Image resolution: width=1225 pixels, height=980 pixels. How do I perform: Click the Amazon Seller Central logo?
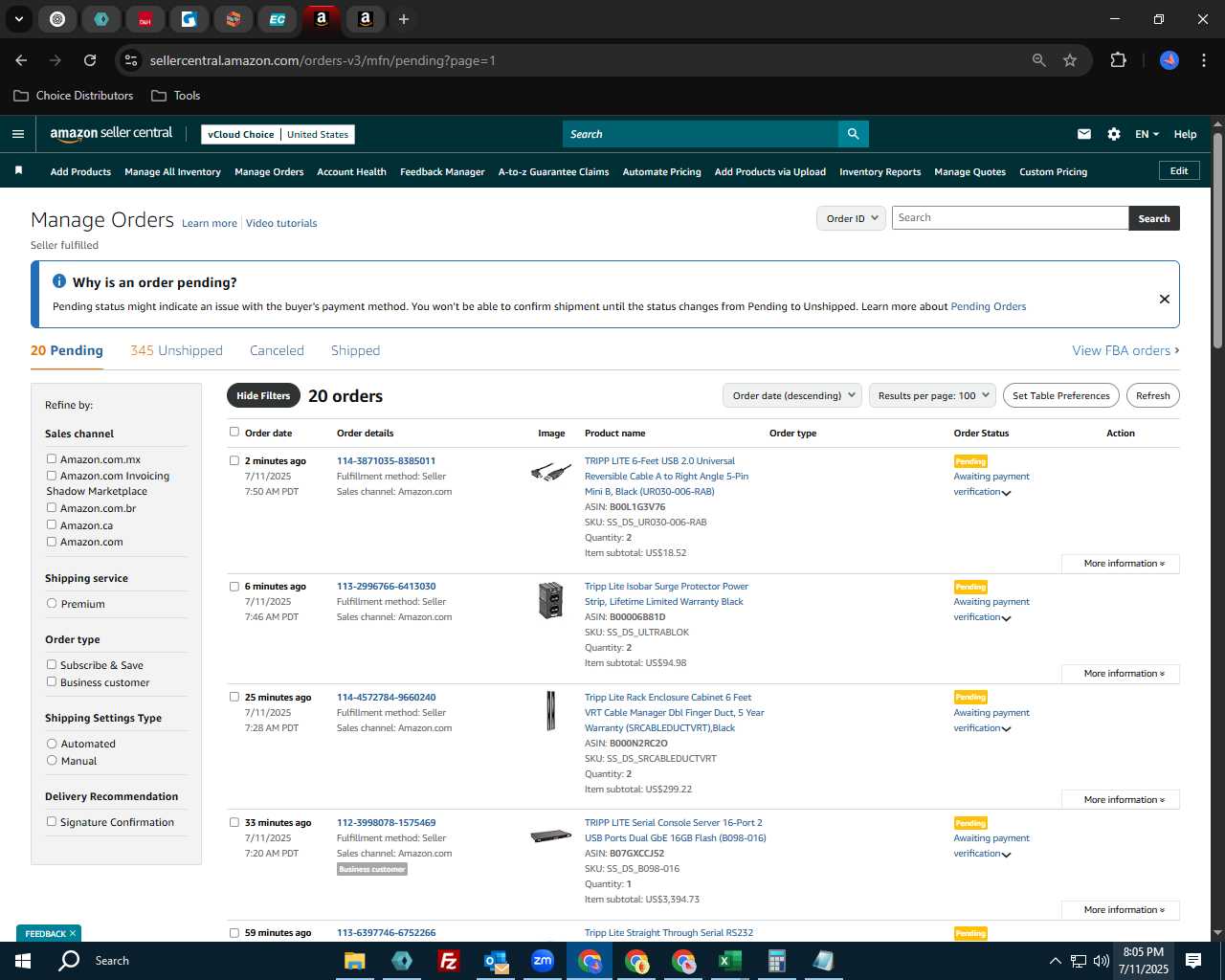(x=111, y=134)
